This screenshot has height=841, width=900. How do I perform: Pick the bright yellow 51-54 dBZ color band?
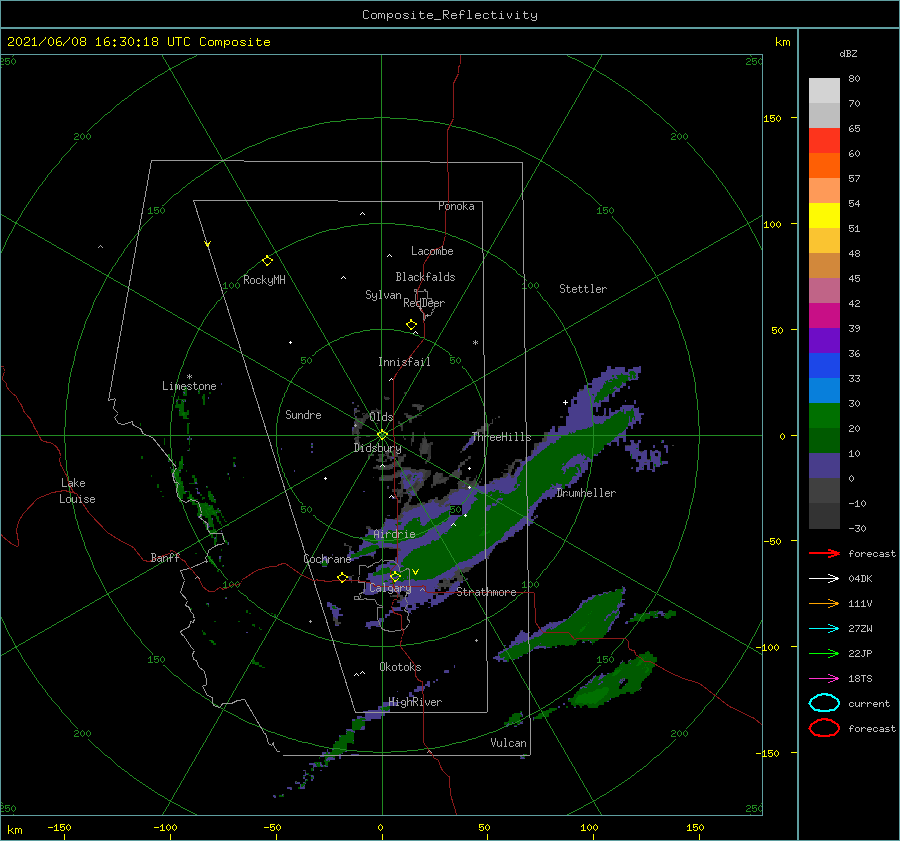click(x=824, y=216)
